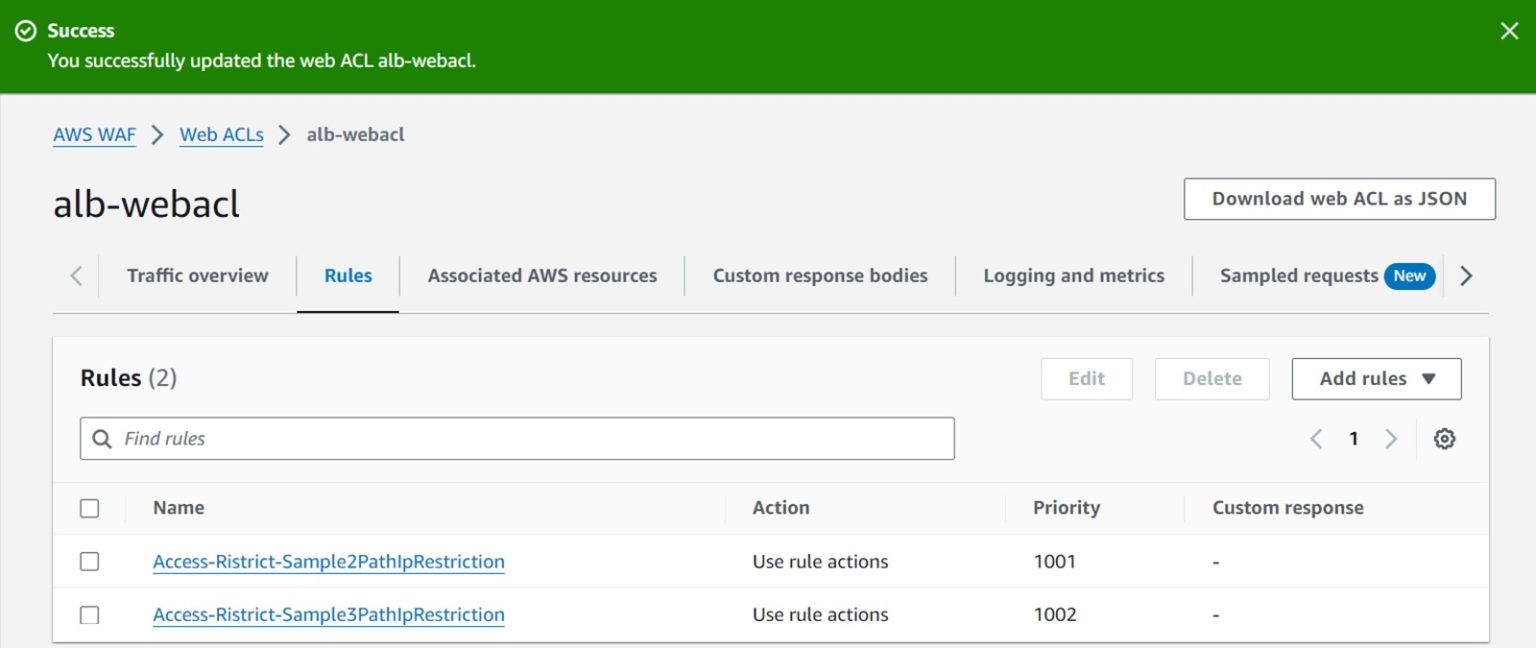Click Download web ACL as JSON
This screenshot has height=648, width=1536.
click(1339, 198)
